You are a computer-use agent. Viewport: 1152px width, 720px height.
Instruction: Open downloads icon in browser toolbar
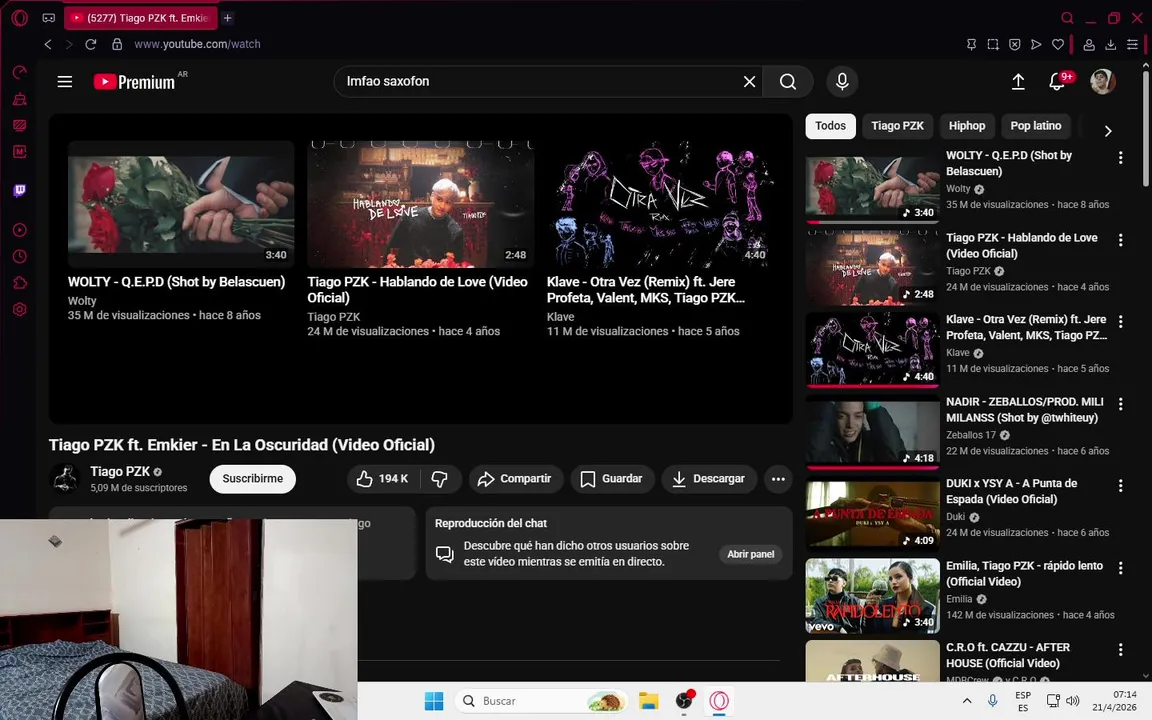coord(1111,44)
